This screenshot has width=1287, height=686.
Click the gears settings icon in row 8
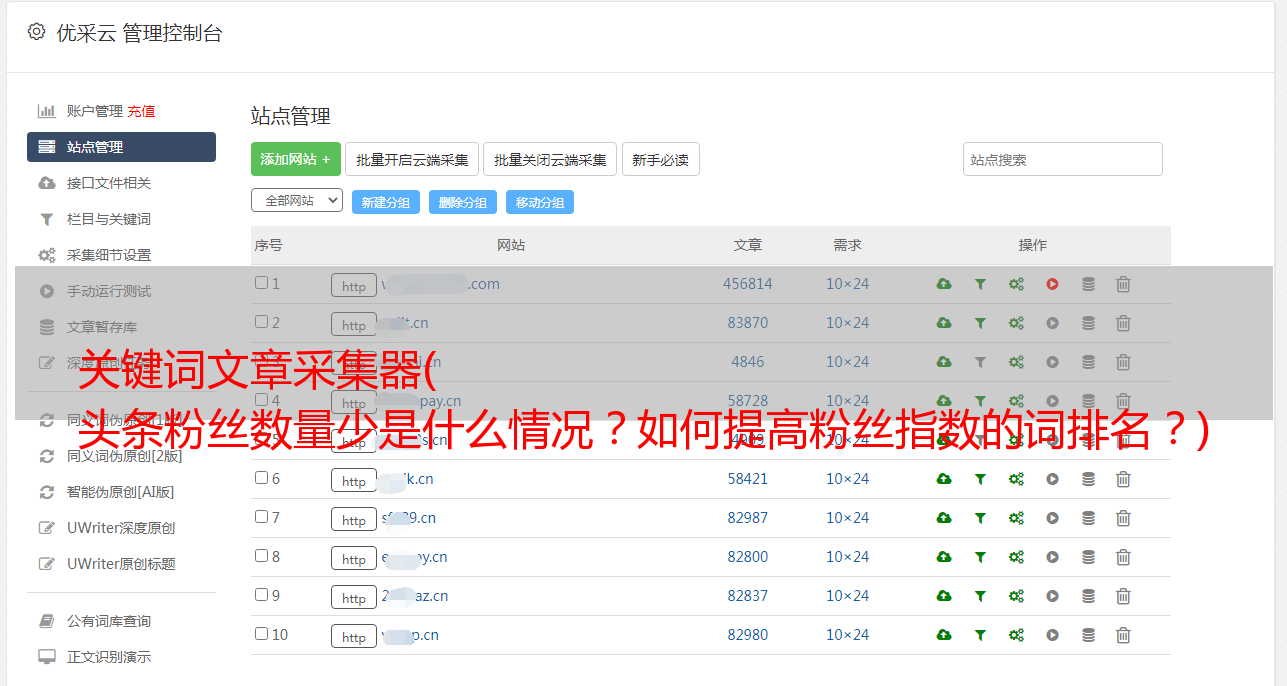click(x=1016, y=557)
